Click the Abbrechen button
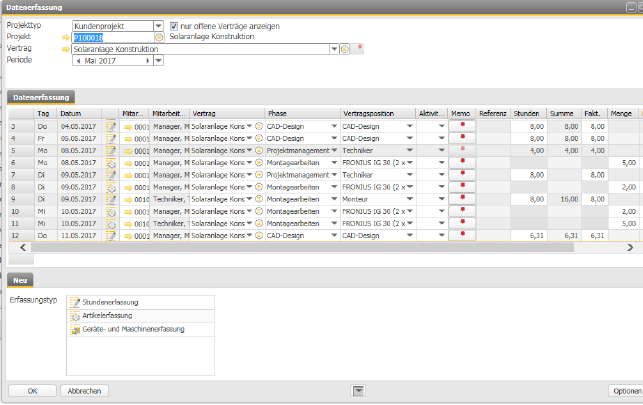 (x=84, y=391)
